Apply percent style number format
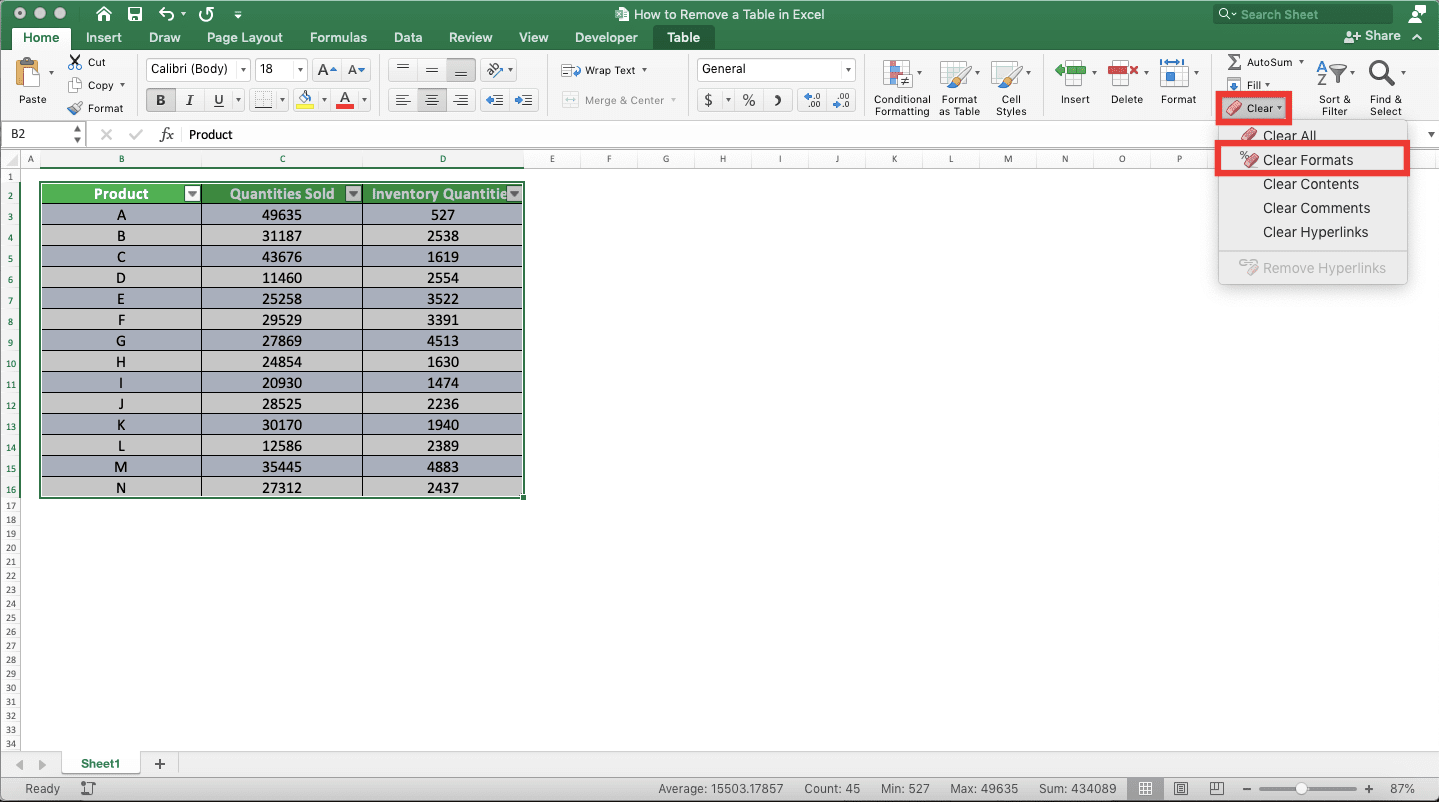Viewport: 1439px width, 802px height. 748,100
